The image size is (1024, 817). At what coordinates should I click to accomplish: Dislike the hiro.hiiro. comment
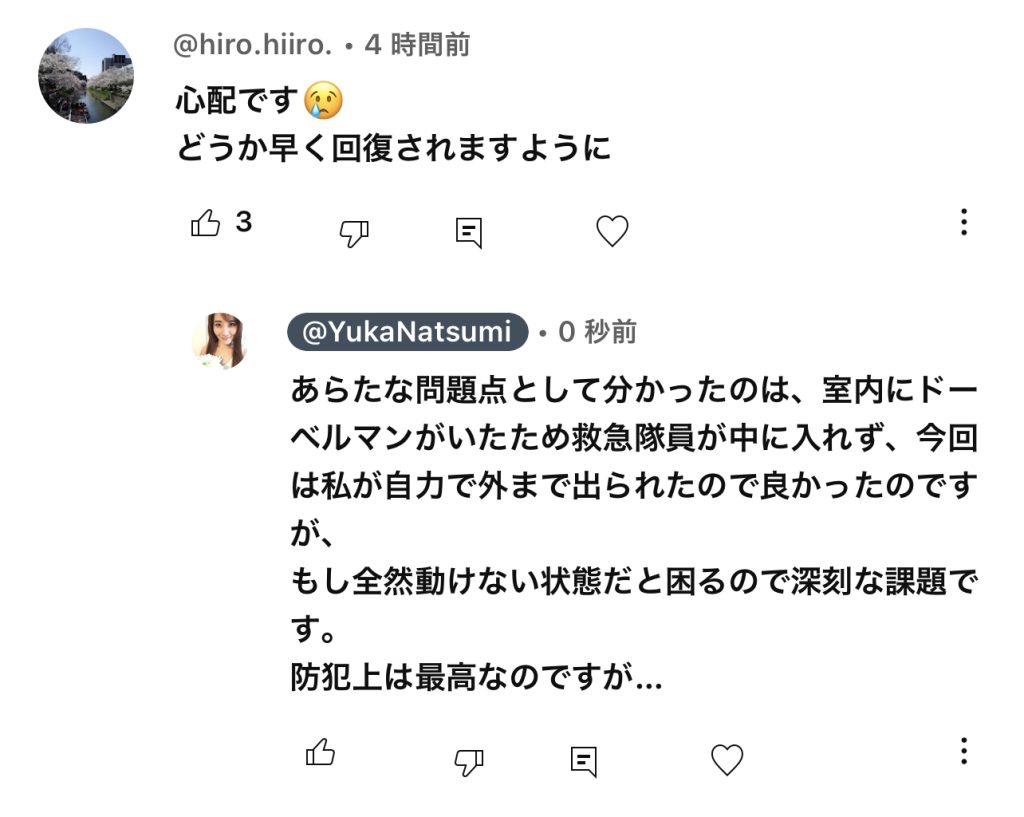[354, 233]
